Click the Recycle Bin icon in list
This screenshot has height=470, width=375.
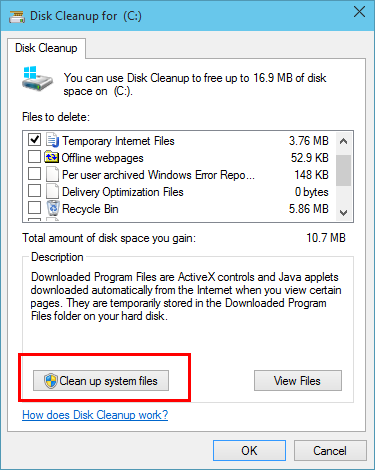click(53, 208)
